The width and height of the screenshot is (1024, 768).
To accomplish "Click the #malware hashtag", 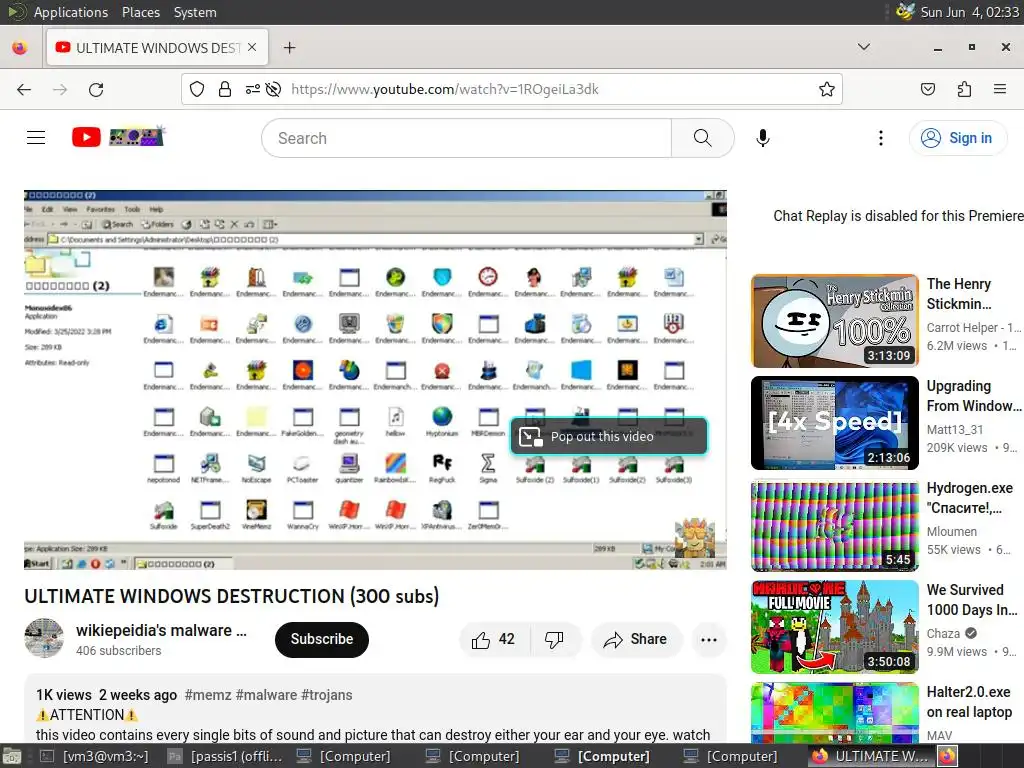I will [x=266, y=695].
